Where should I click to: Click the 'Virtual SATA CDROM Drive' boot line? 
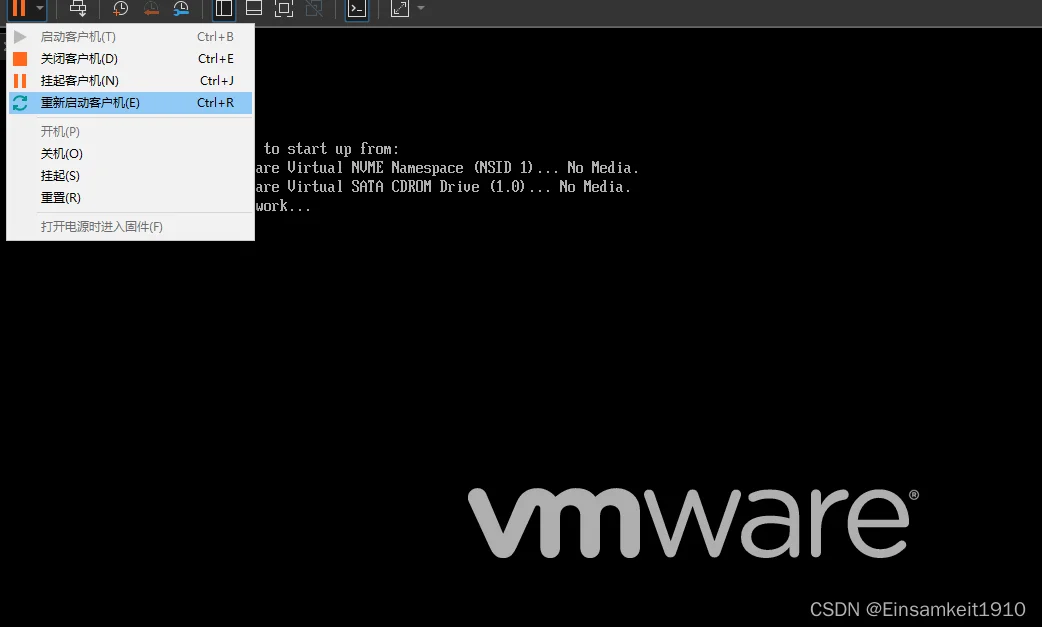[x=443, y=187]
